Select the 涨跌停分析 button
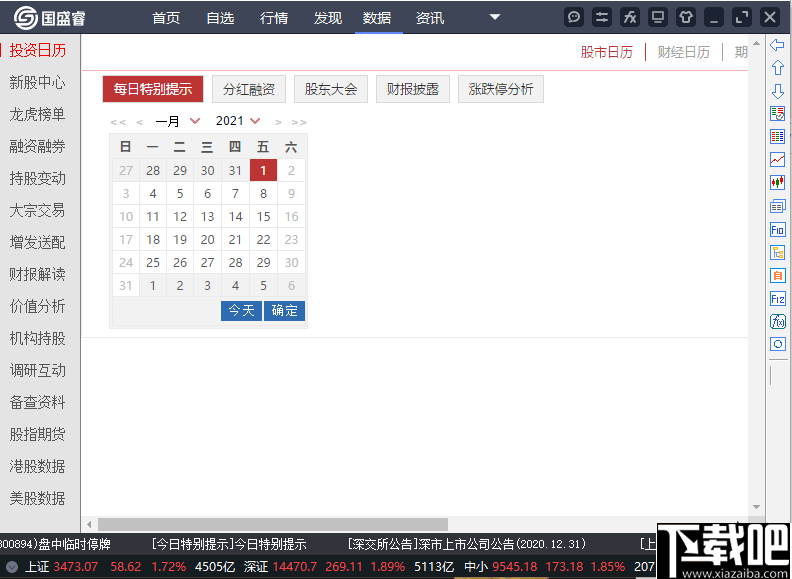The width and height of the screenshot is (792, 579). click(501, 89)
